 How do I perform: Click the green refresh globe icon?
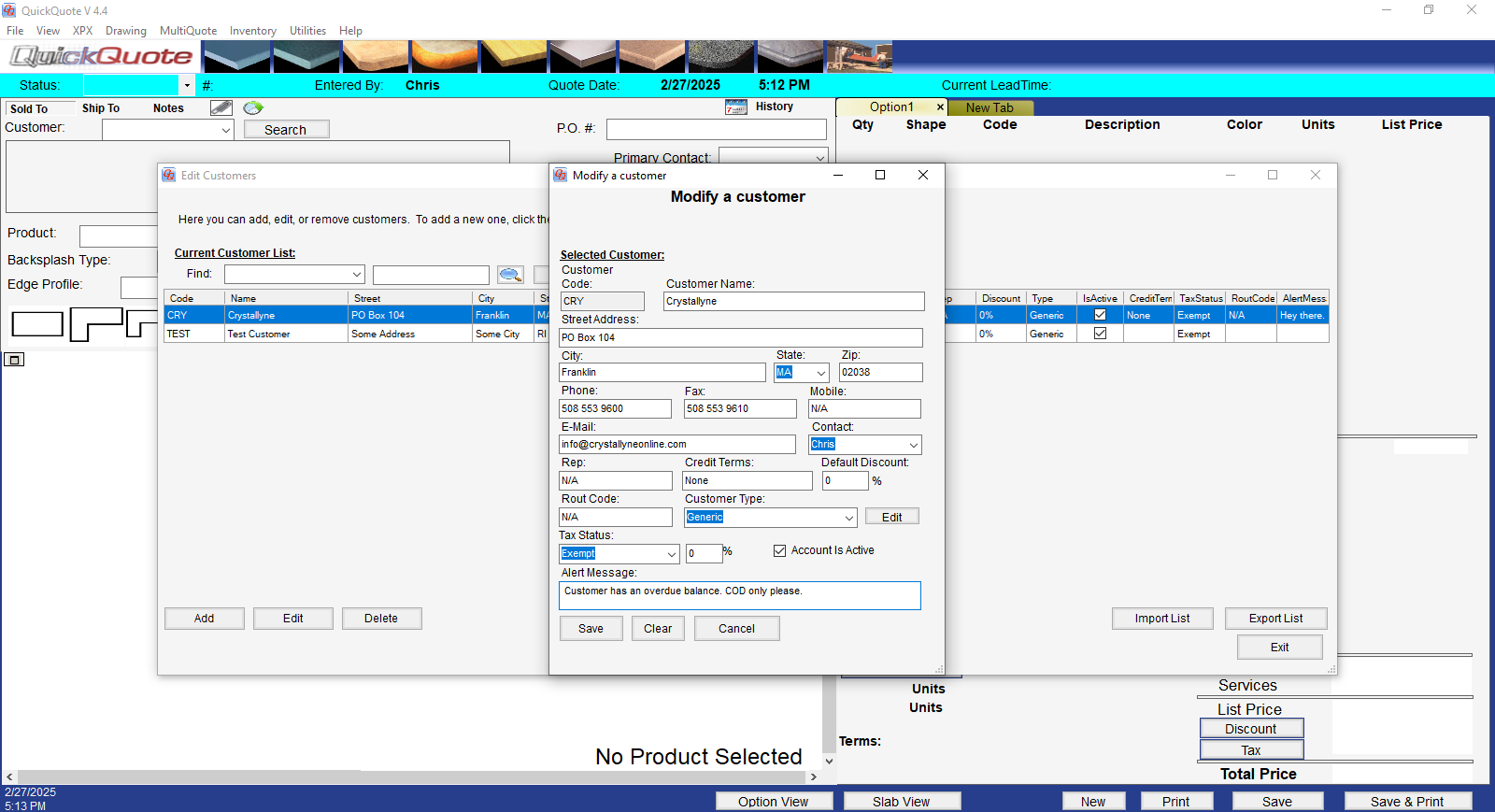(x=253, y=107)
